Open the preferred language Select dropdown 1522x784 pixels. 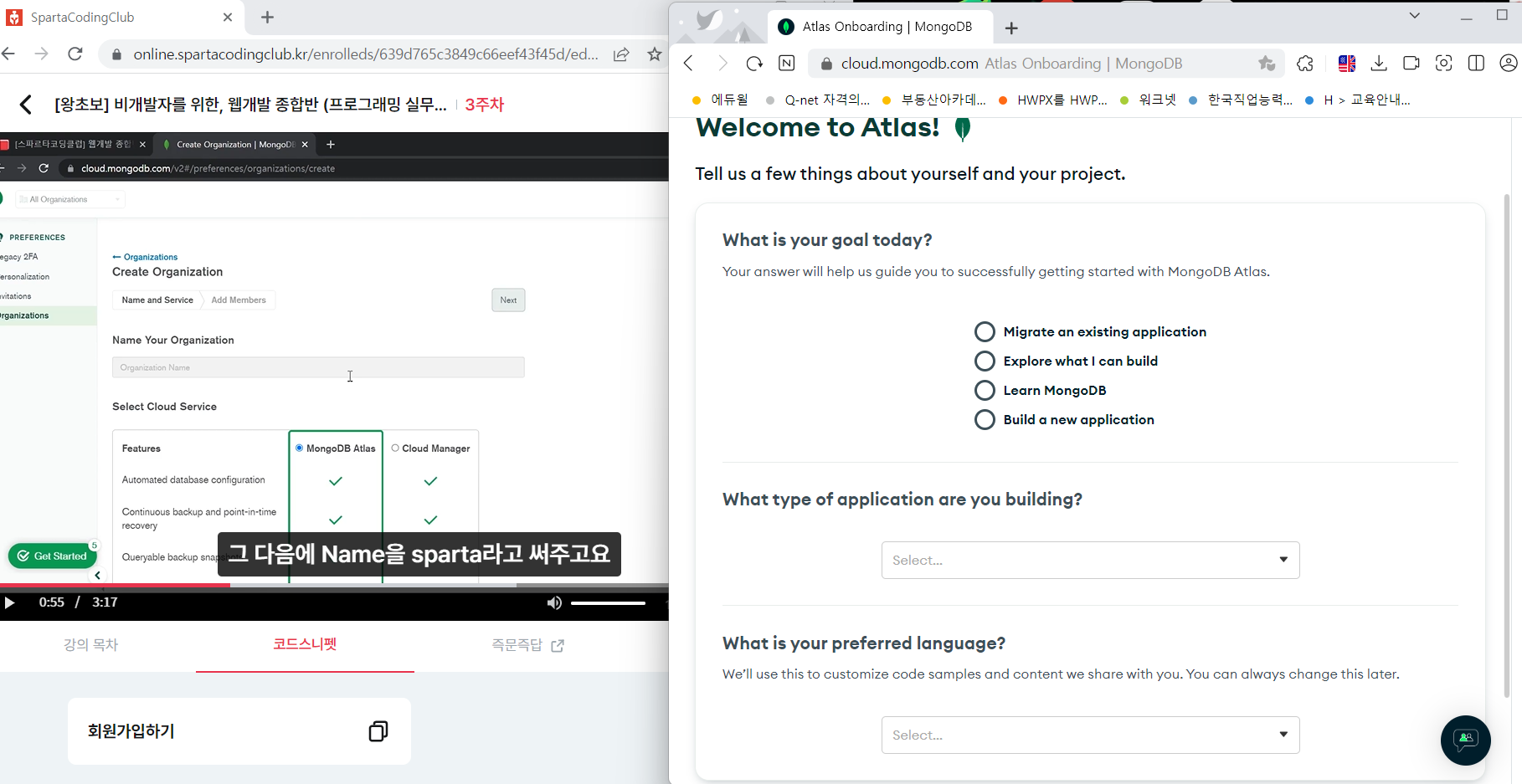tap(1090, 735)
